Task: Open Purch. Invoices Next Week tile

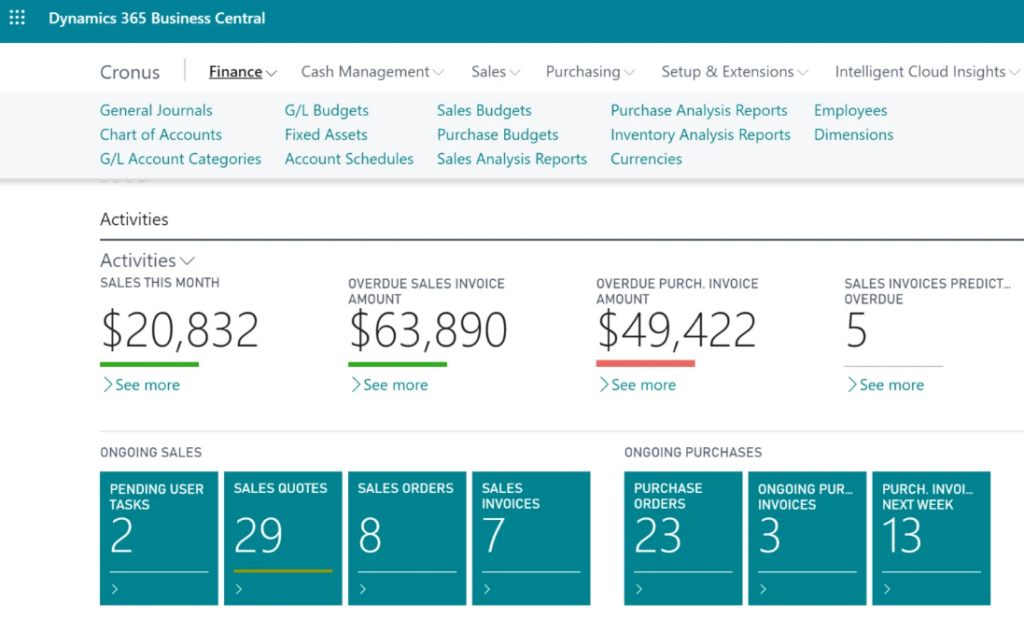Action: 931,538
